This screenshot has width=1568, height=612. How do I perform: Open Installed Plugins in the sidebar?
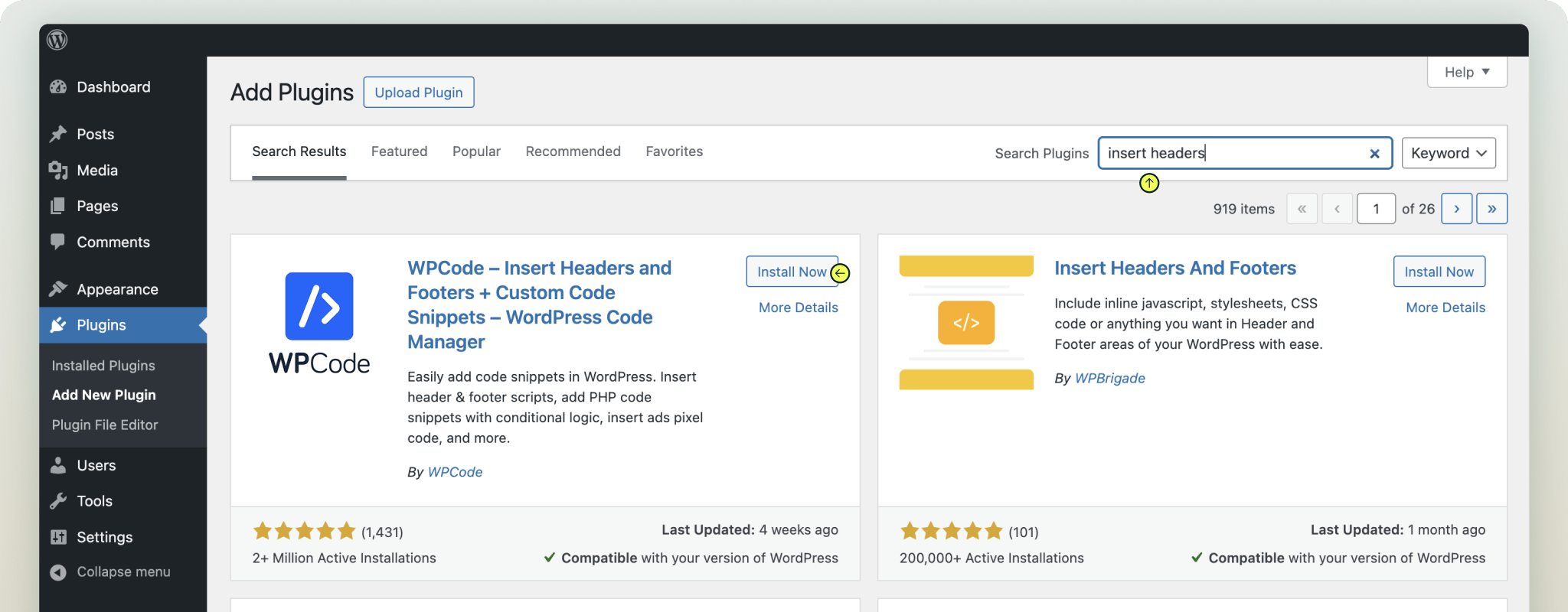(x=103, y=366)
